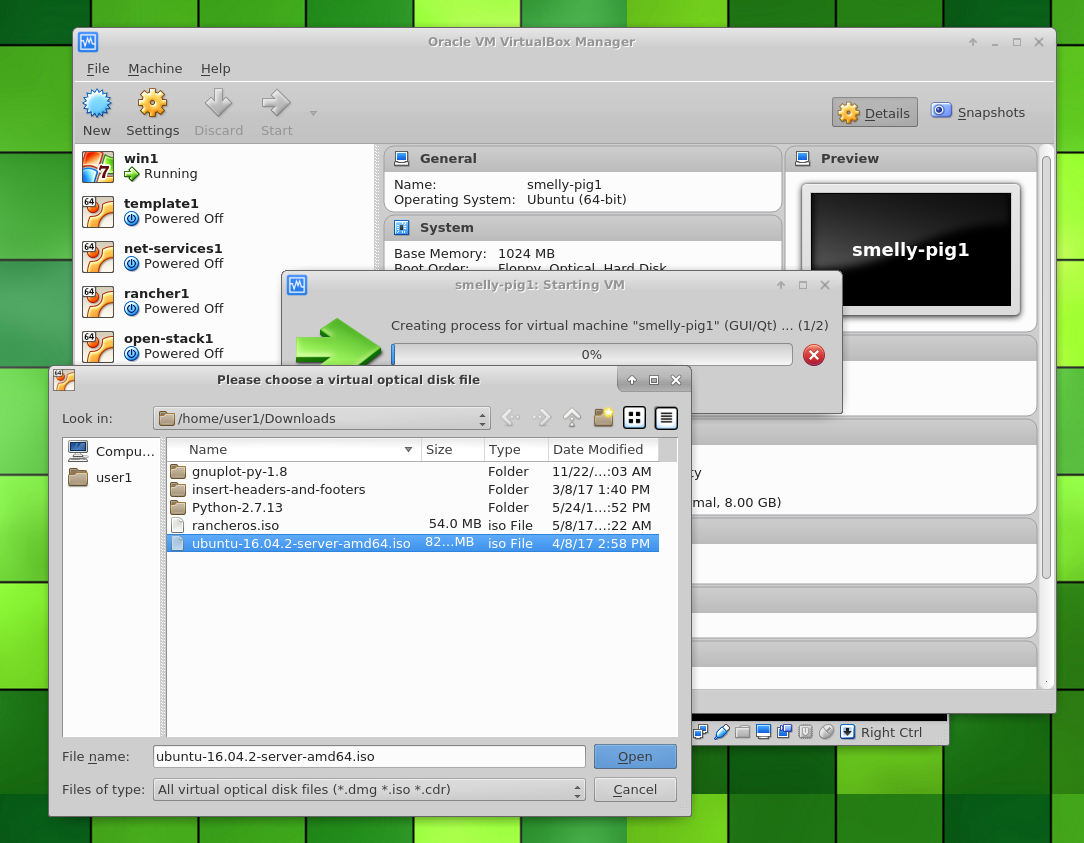
Task: Open the File menu
Action: click(97, 68)
